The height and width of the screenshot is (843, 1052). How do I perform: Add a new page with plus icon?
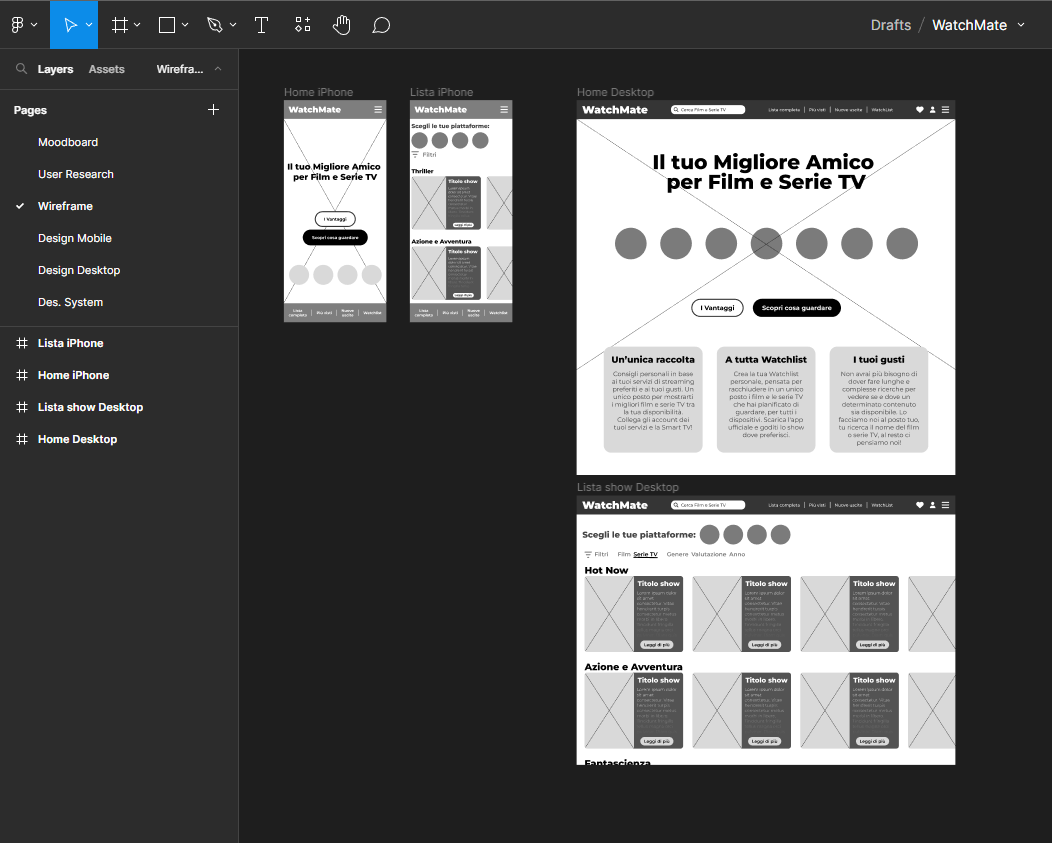213,109
